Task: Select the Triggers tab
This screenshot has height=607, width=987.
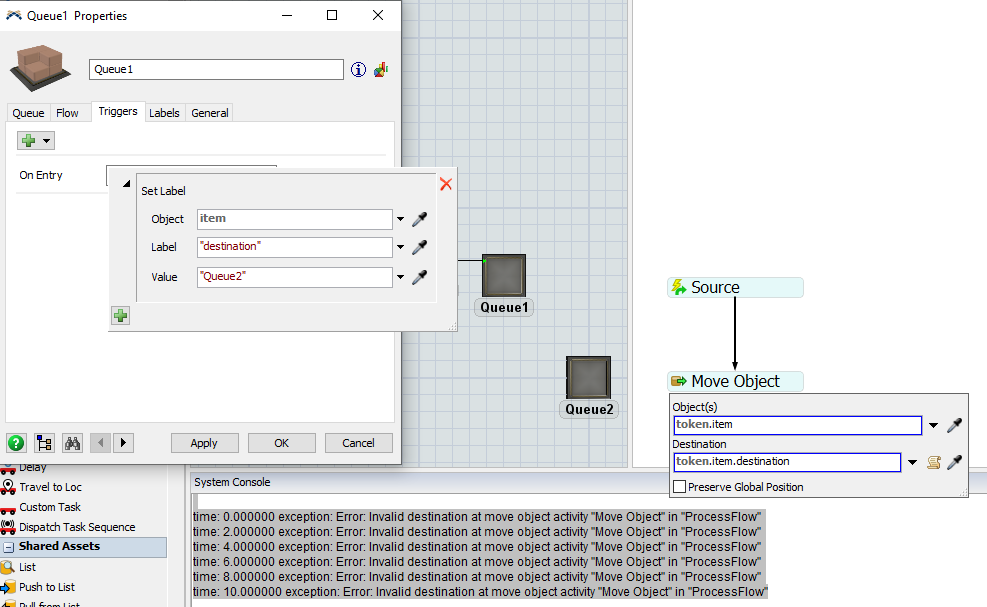Action: click(118, 111)
